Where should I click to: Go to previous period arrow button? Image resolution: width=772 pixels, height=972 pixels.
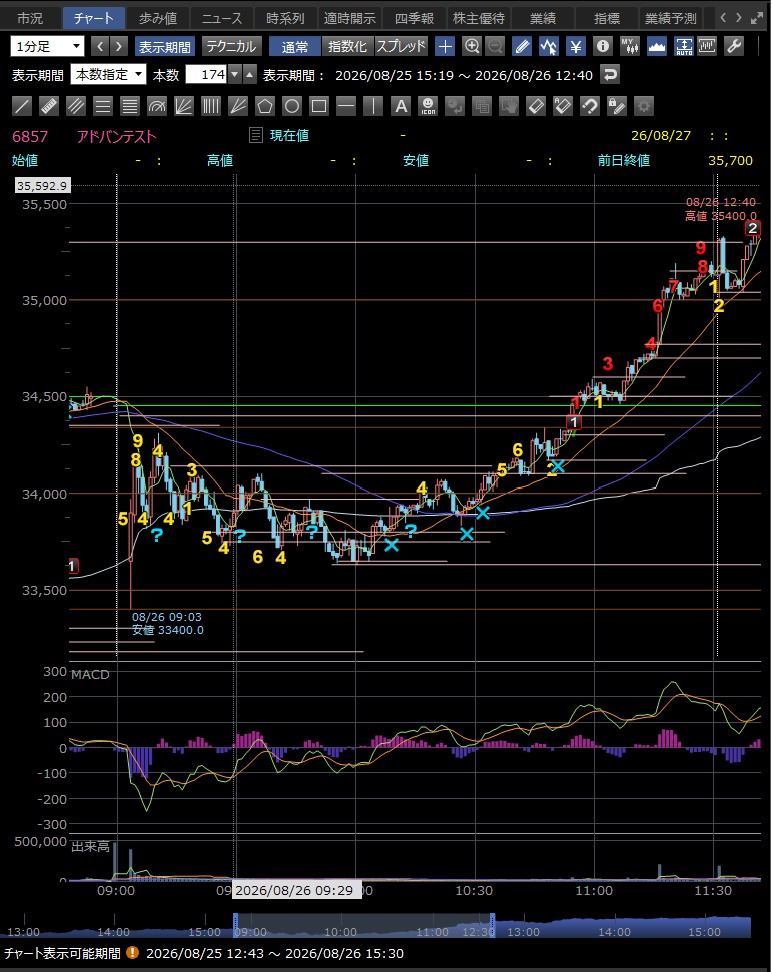coord(100,46)
